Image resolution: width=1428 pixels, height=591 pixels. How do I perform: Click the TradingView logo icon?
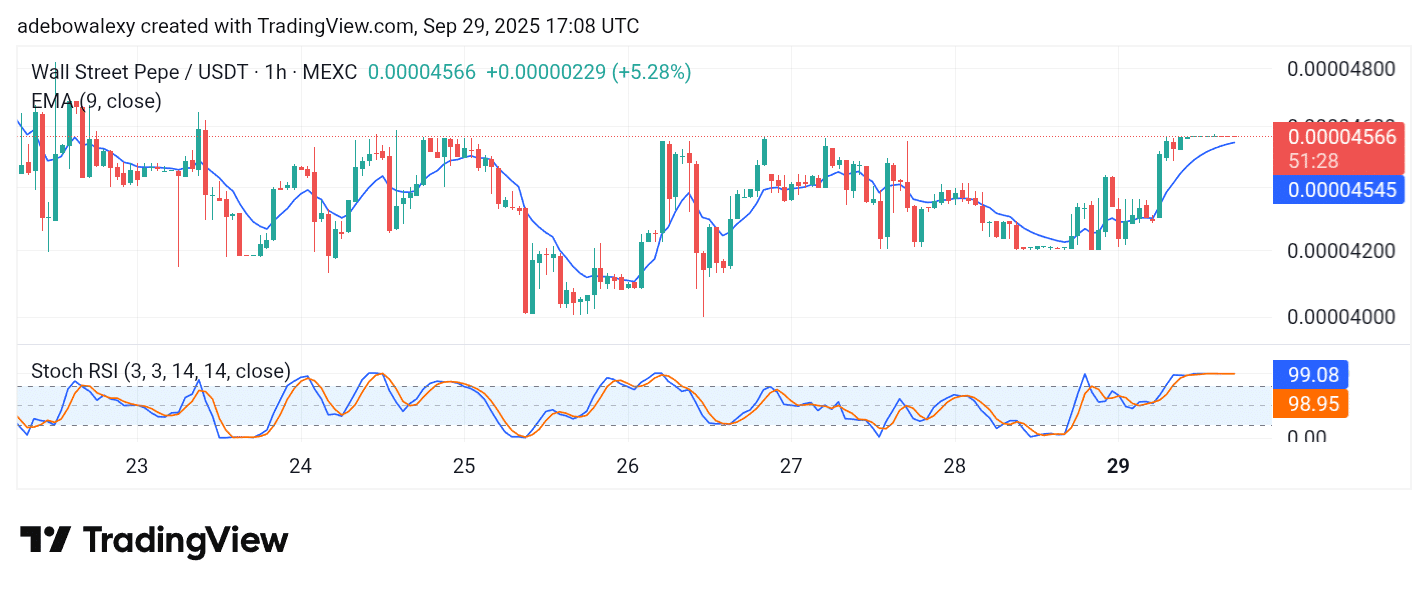tap(45, 540)
